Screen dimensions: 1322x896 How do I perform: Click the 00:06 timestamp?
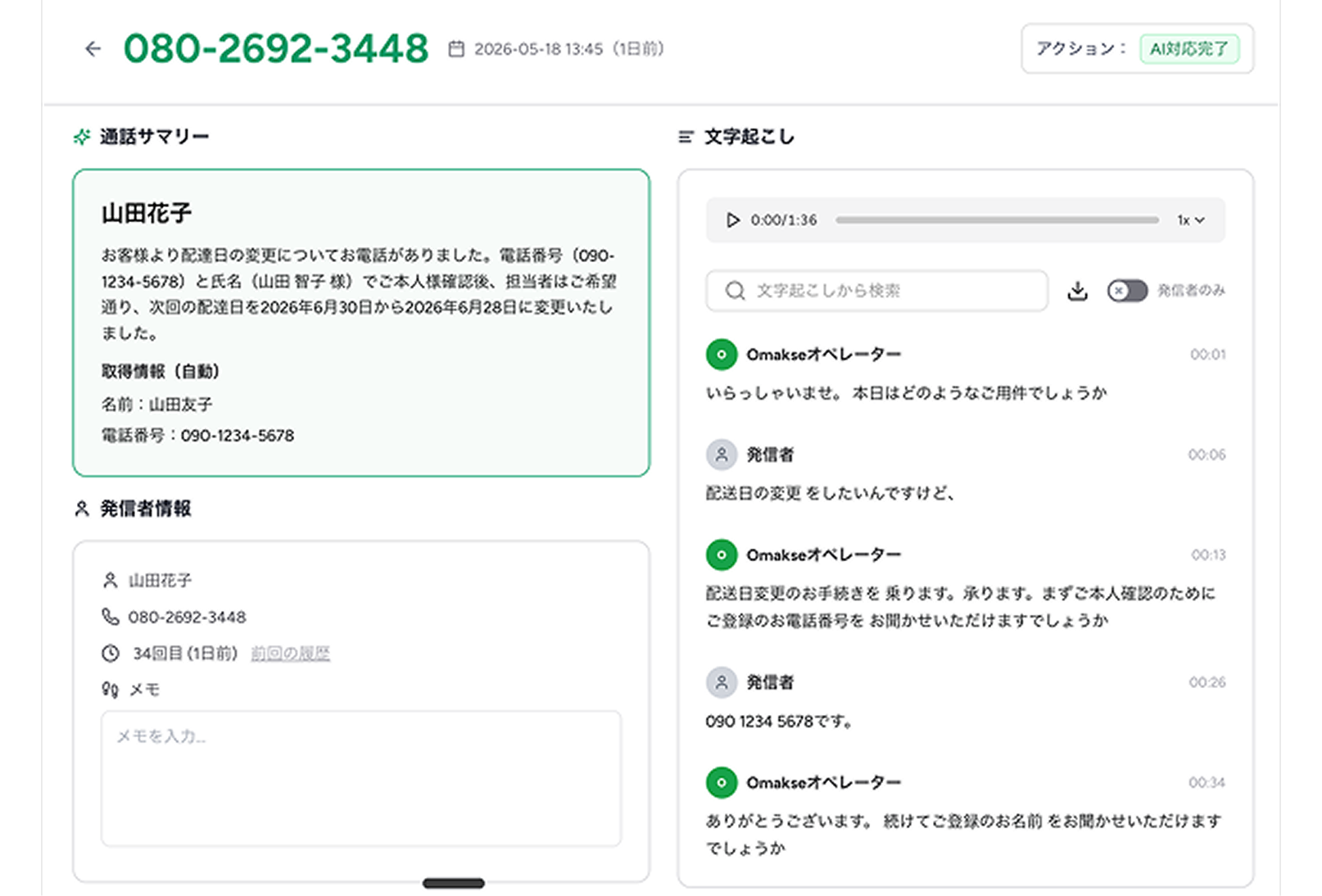(x=1207, y=455)
